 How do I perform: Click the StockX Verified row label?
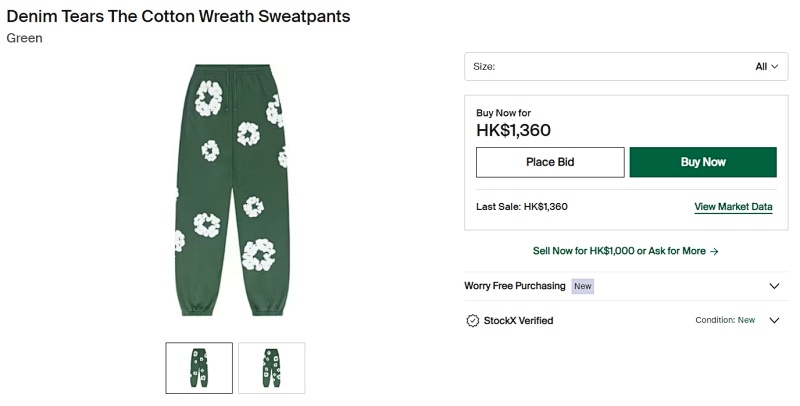point(518,320)
